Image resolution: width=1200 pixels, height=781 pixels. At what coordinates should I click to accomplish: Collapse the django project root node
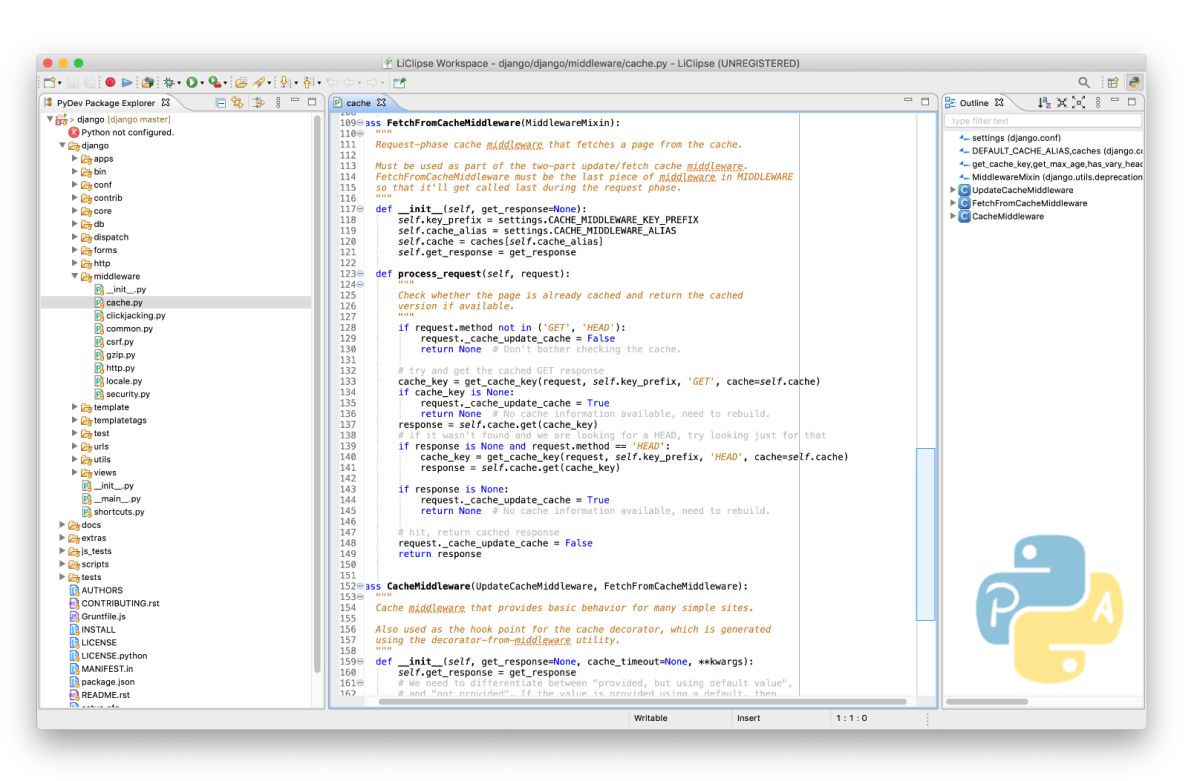click(50, 119)
